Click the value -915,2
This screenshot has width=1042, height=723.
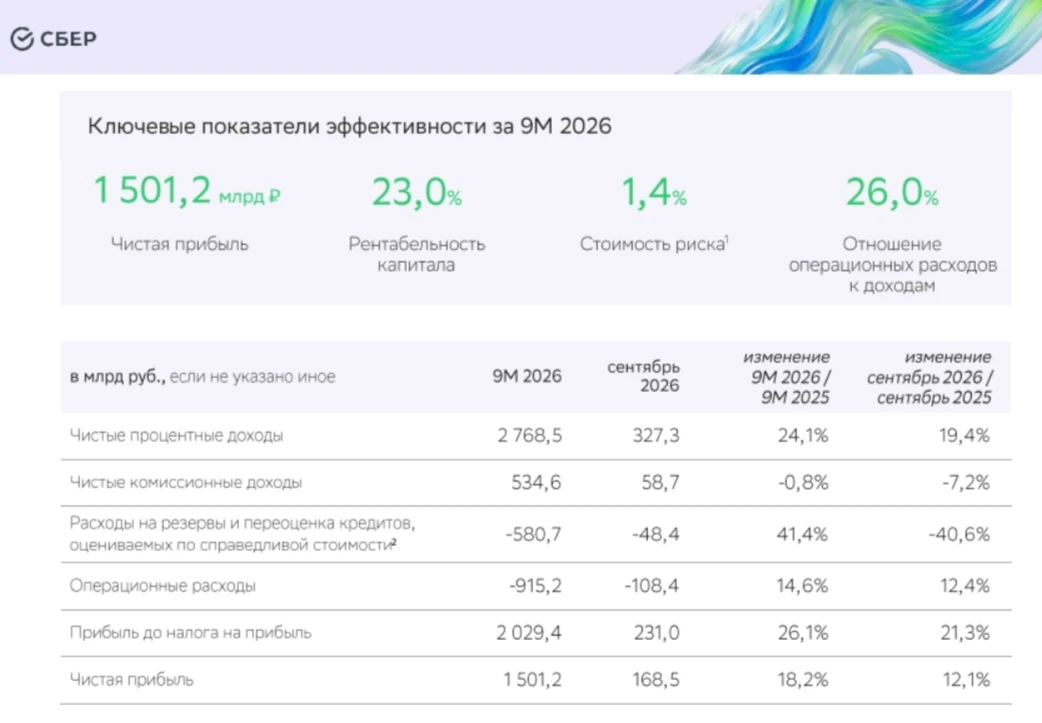click(x=536, y=585)
